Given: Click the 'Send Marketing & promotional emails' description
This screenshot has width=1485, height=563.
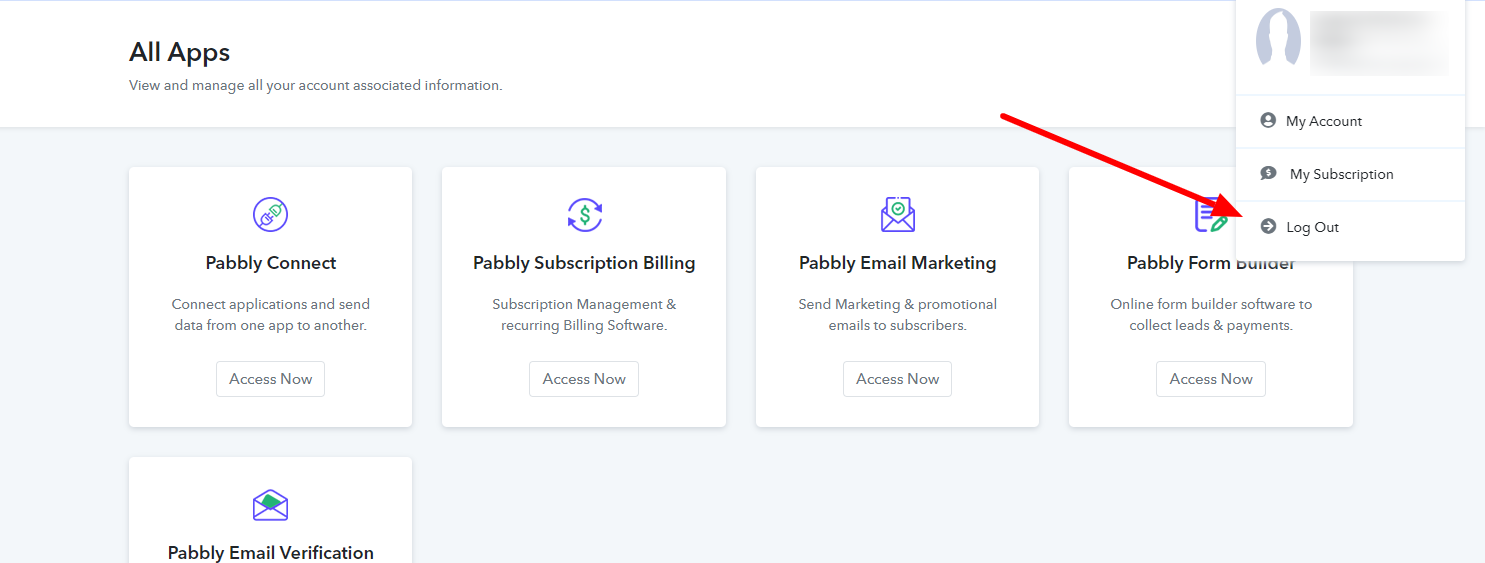Looking at the screenshot, I should point(898,315).
